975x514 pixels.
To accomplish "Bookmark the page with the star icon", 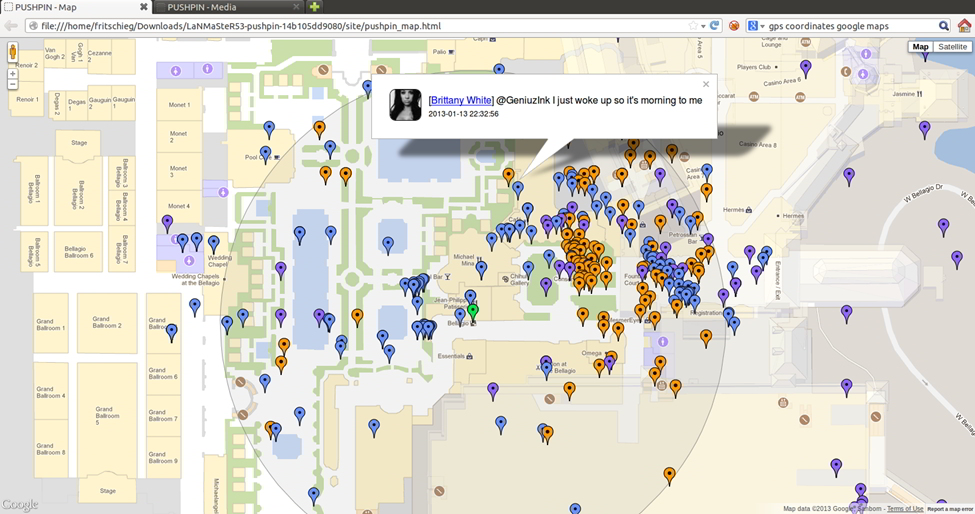I will (693, 26).
